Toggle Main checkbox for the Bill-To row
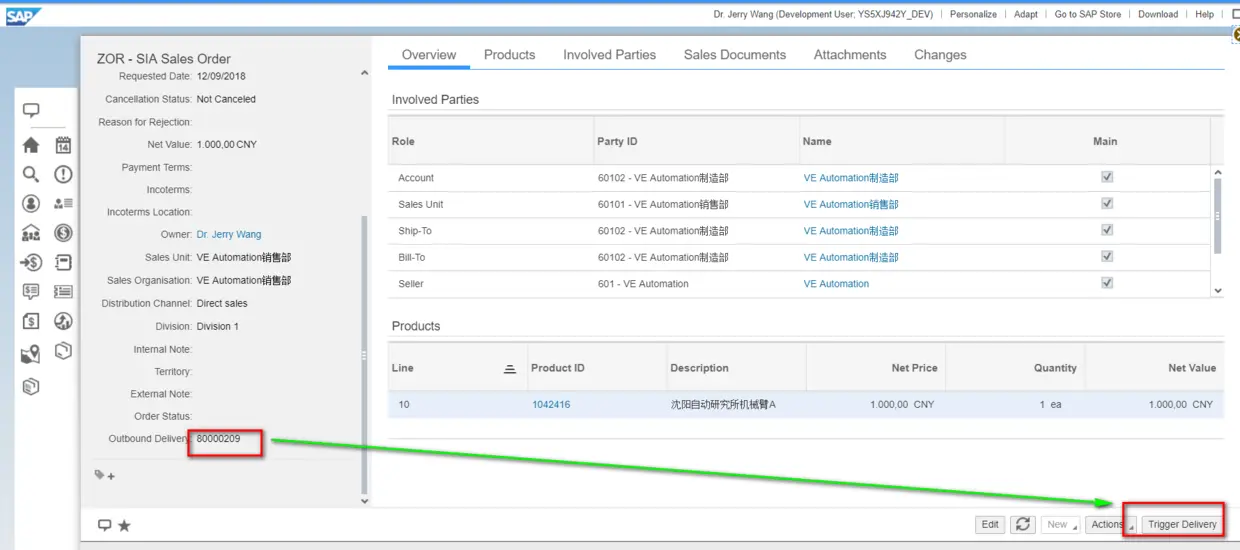Screen dimensions: 1240x550 coord(1107,256)
